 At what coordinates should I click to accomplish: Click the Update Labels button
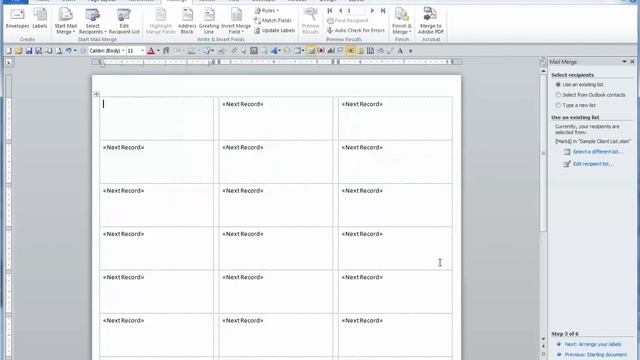click(x=274, y=30)
